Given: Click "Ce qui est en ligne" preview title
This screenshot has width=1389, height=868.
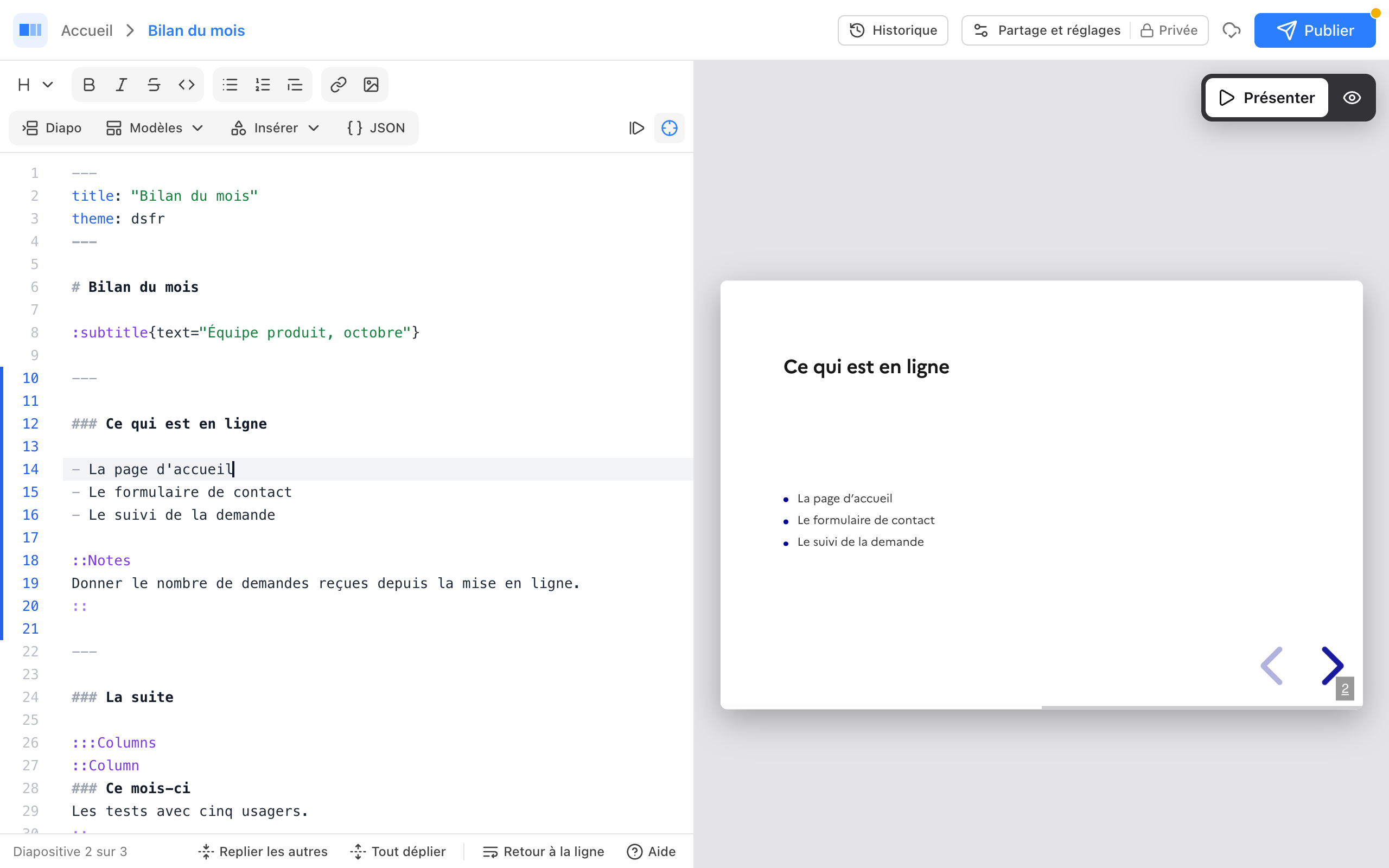Looking at the screenshot, I should click(x=866, y=367).
